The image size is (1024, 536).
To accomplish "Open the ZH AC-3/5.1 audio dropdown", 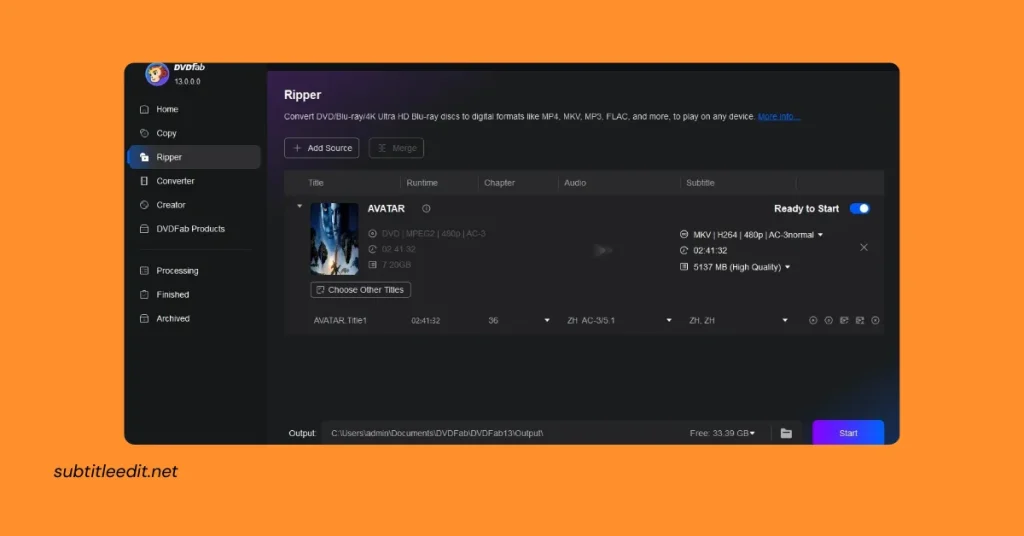I will (x=669, y=321).
